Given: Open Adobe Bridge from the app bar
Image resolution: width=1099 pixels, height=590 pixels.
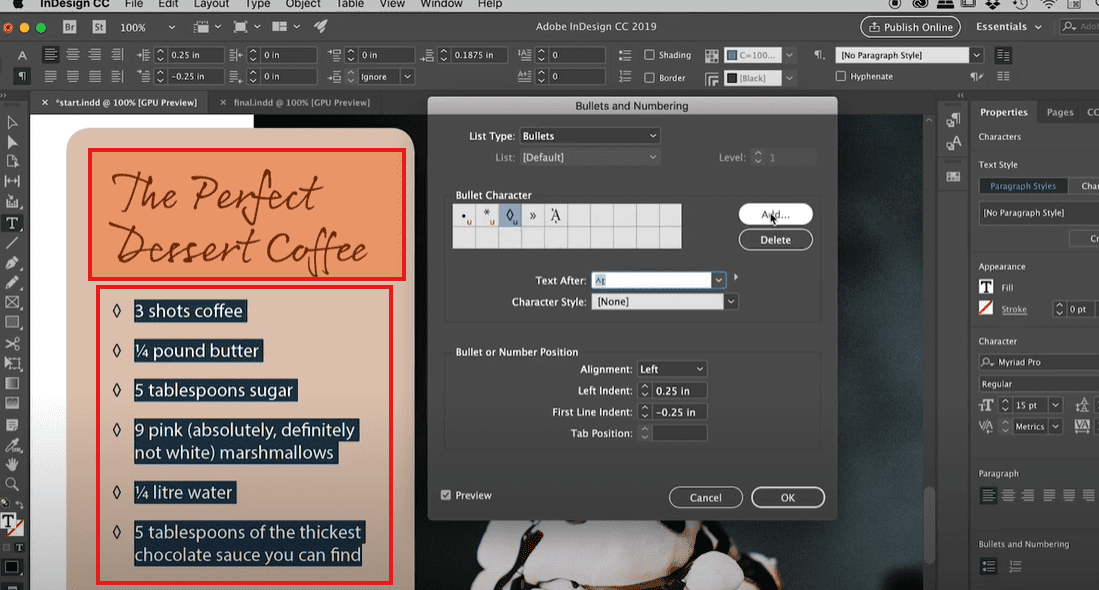Looking at the screenshot, I should (x=68, y=26).
